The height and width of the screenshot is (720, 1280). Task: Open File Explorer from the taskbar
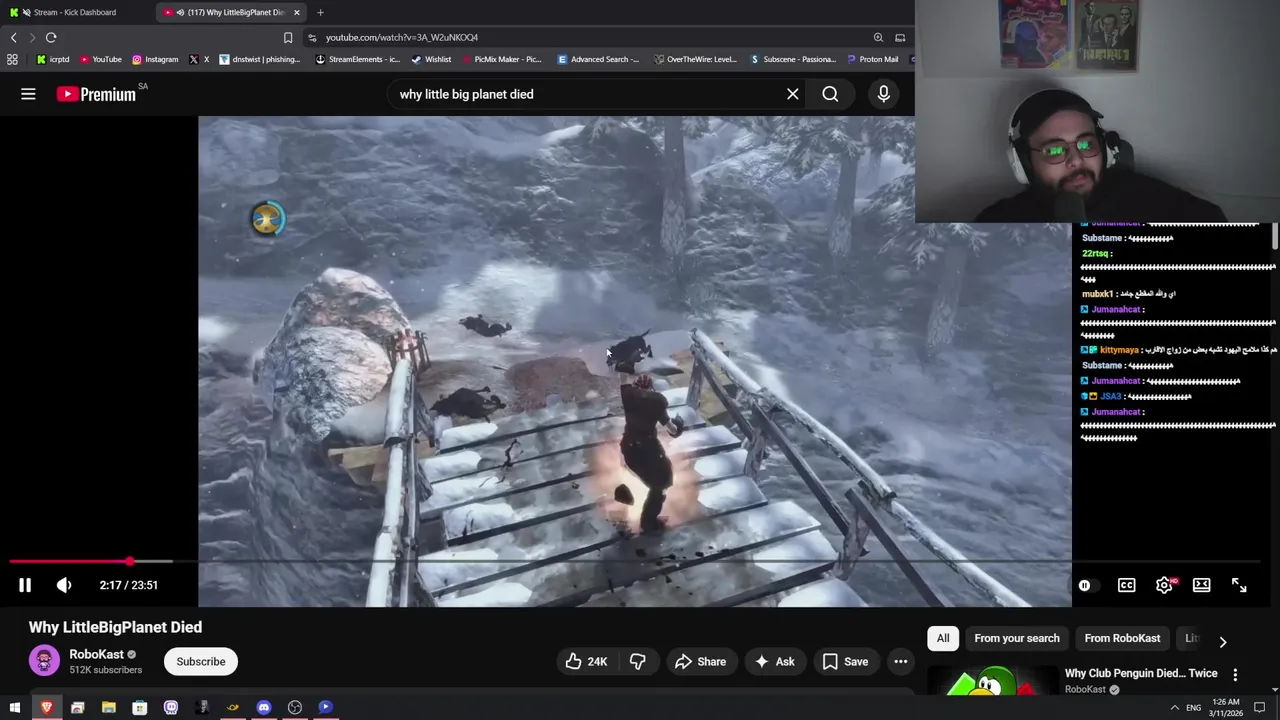coord(108,707)
